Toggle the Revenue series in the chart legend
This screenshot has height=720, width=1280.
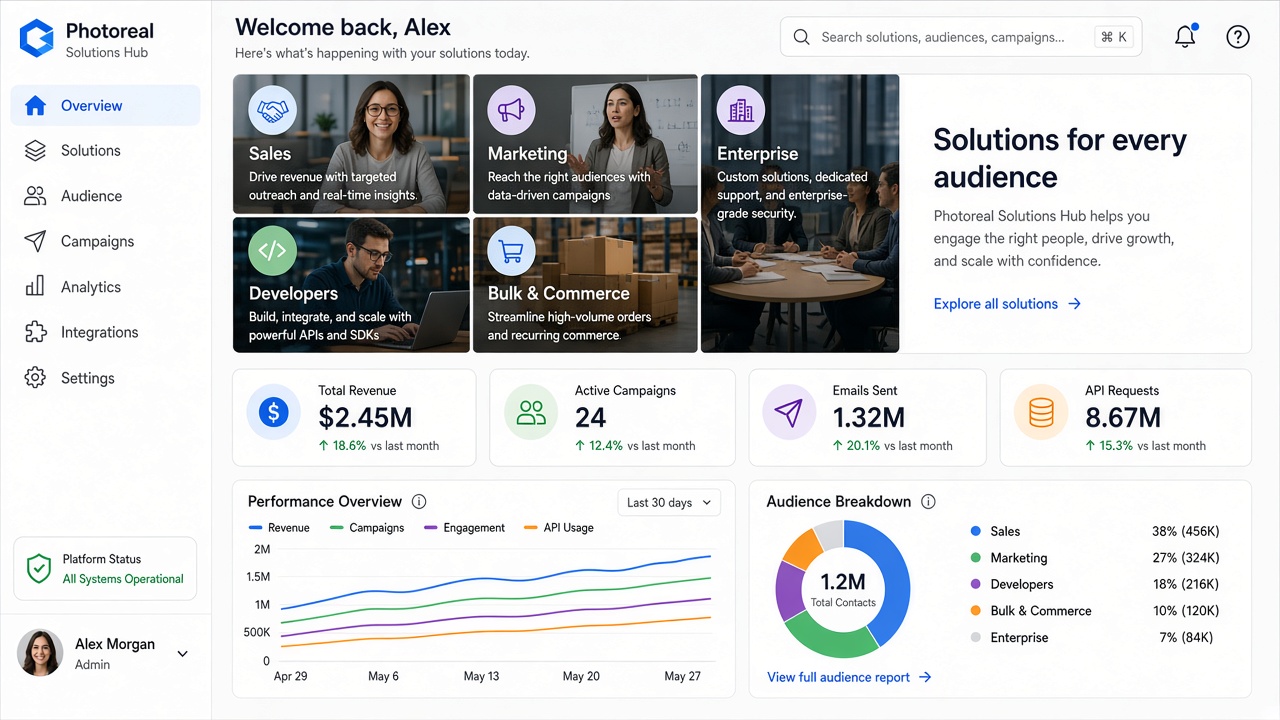tap(279, 528)
